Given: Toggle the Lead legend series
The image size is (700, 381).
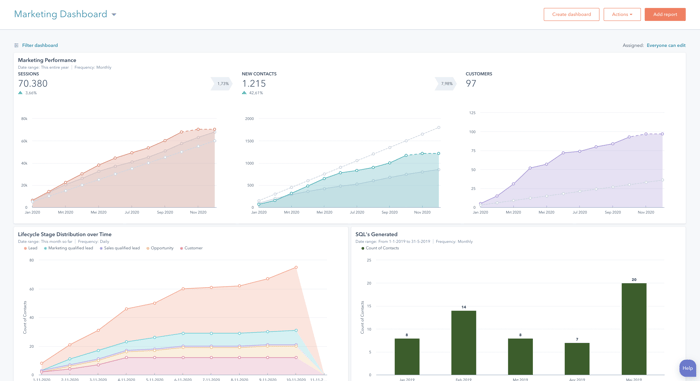Looking at the screenshot, I should click(31, 248).
